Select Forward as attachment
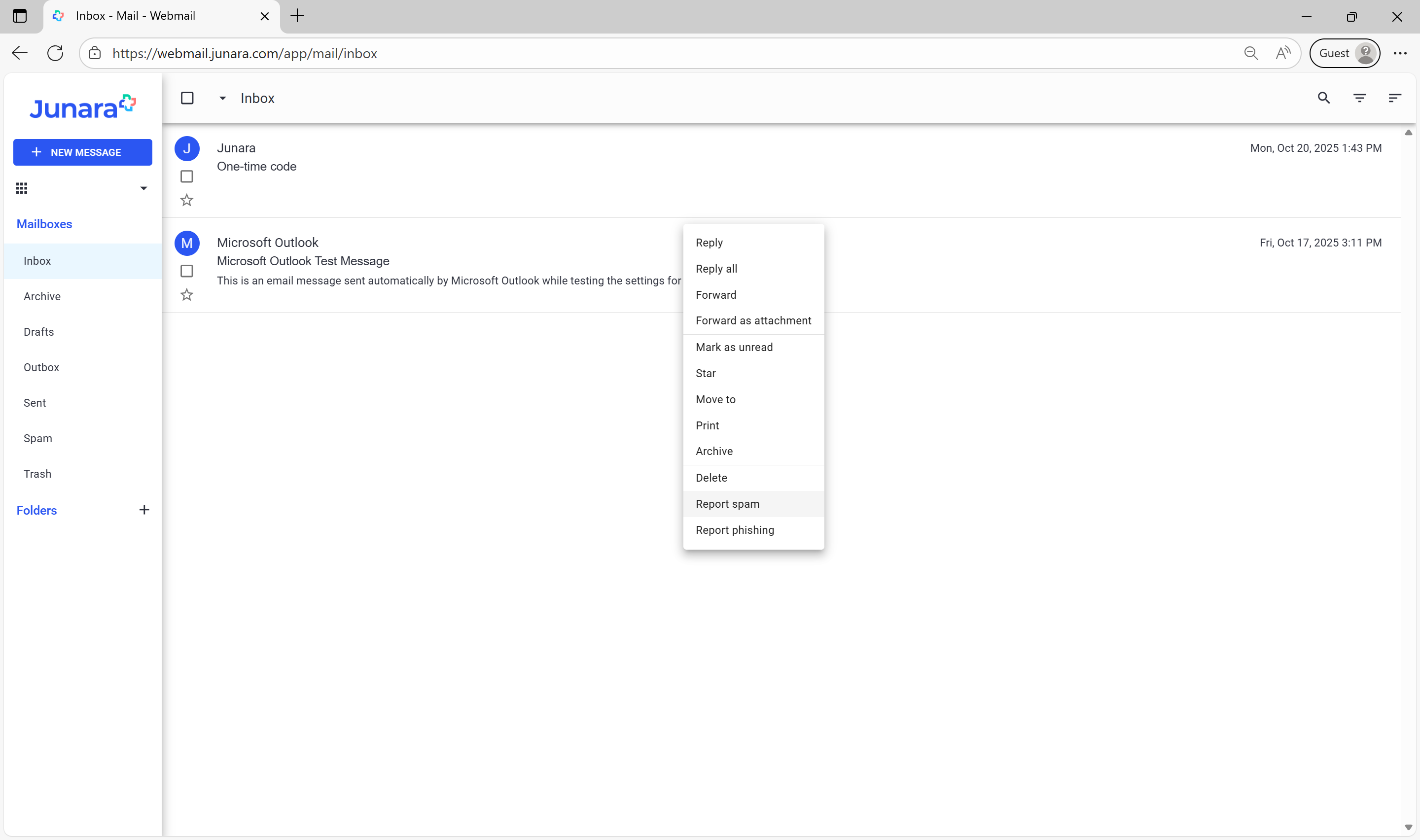Screen dimensions: 1420x840 pos(753,320)
